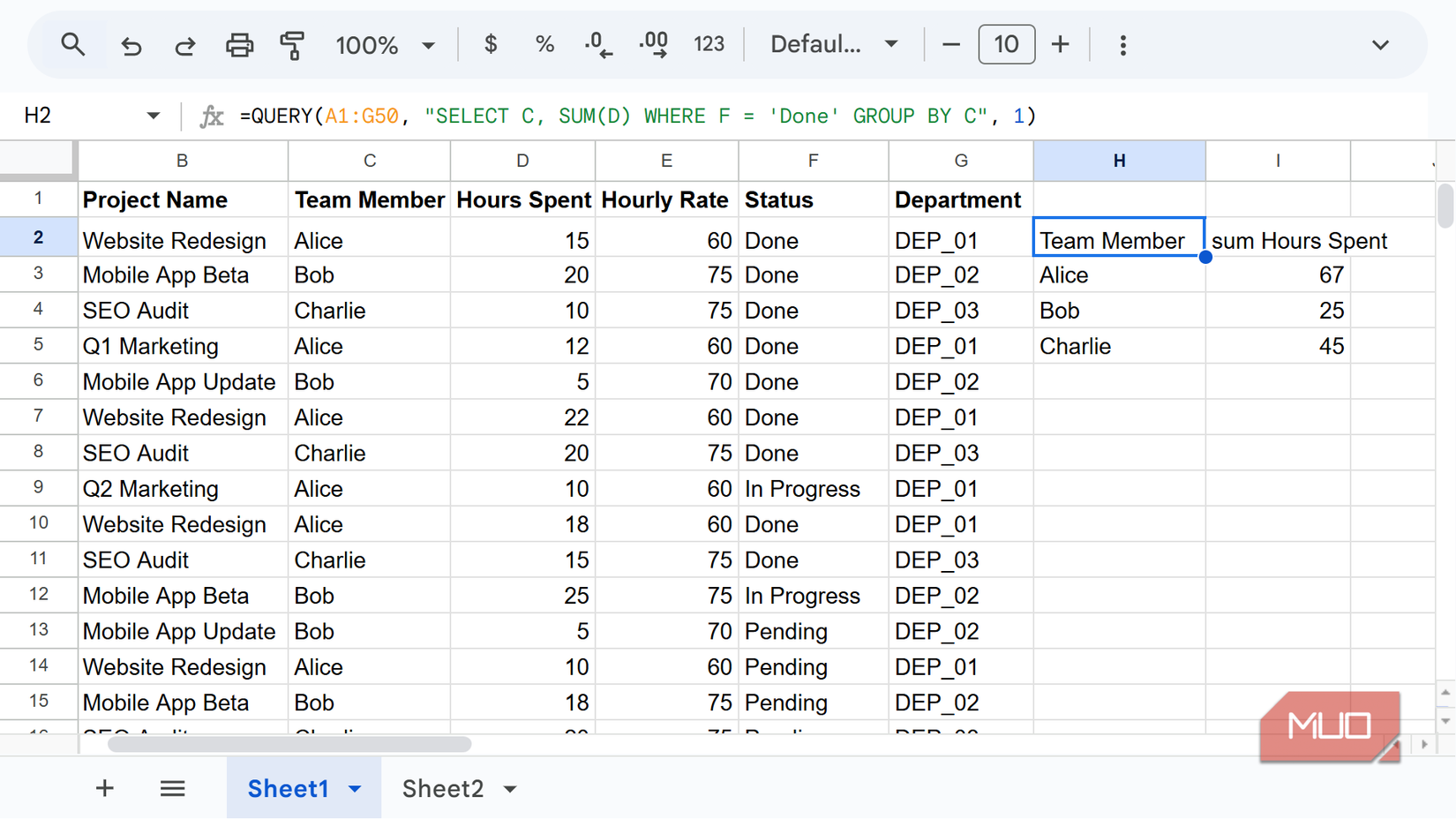Select column H header
The height and width of the screenshot is (819, 1456).
coord(1119,161)
